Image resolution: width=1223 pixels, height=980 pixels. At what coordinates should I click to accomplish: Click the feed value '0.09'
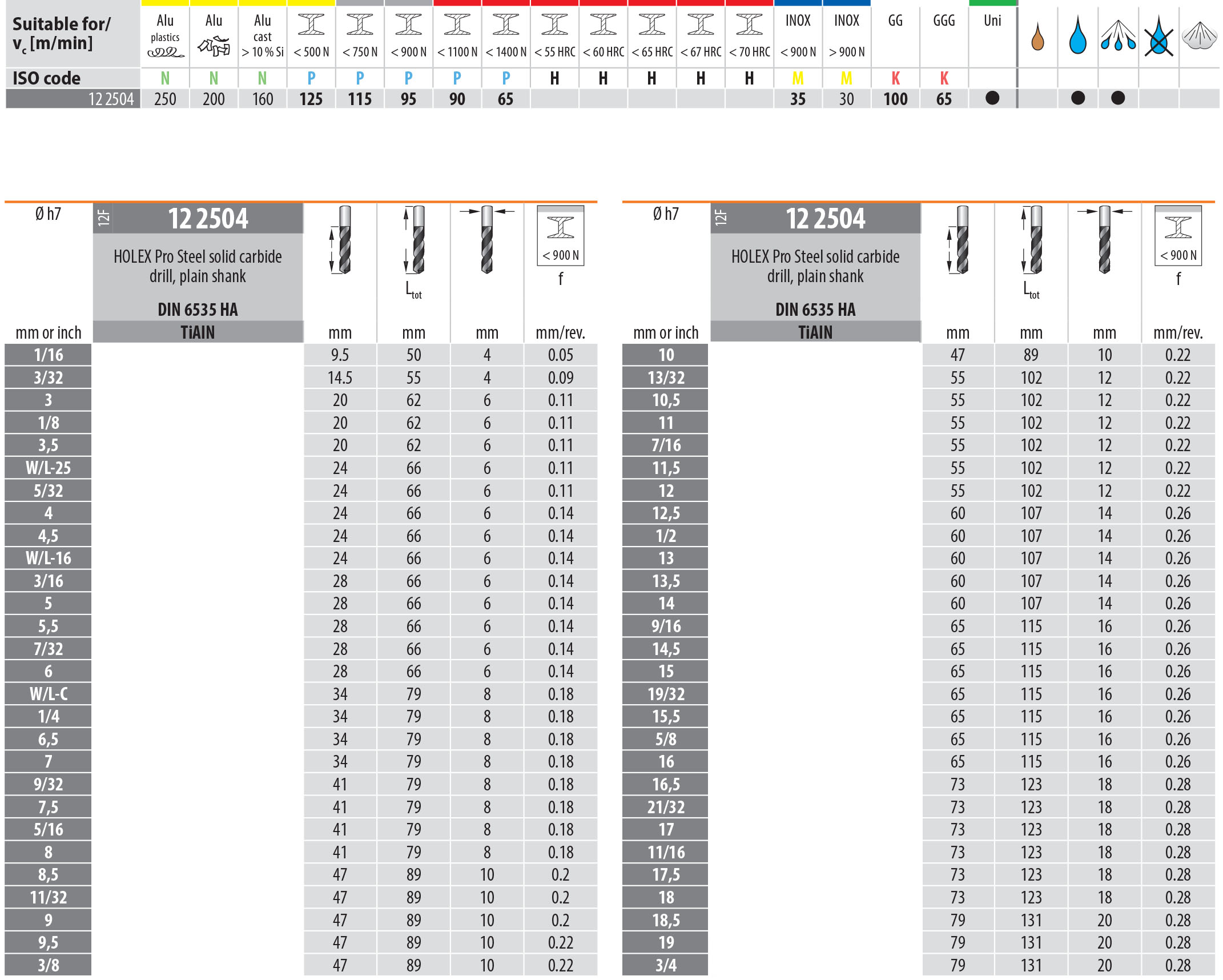[561, 377]
